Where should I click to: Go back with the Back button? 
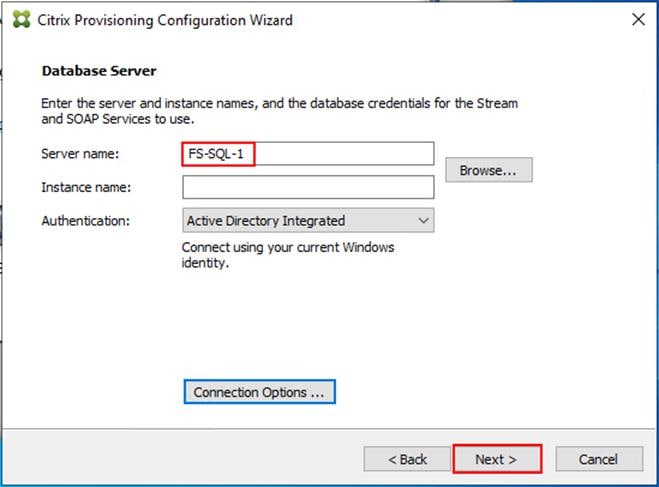click(407, 459)
